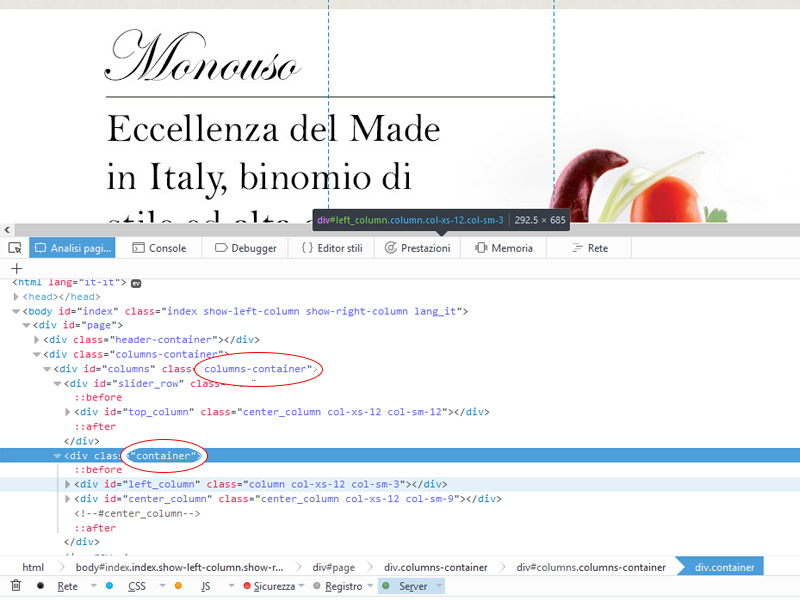The image size is (800, 600).
Task: Click the div.columns-container breadcrumb
Action: coord(436,567)
